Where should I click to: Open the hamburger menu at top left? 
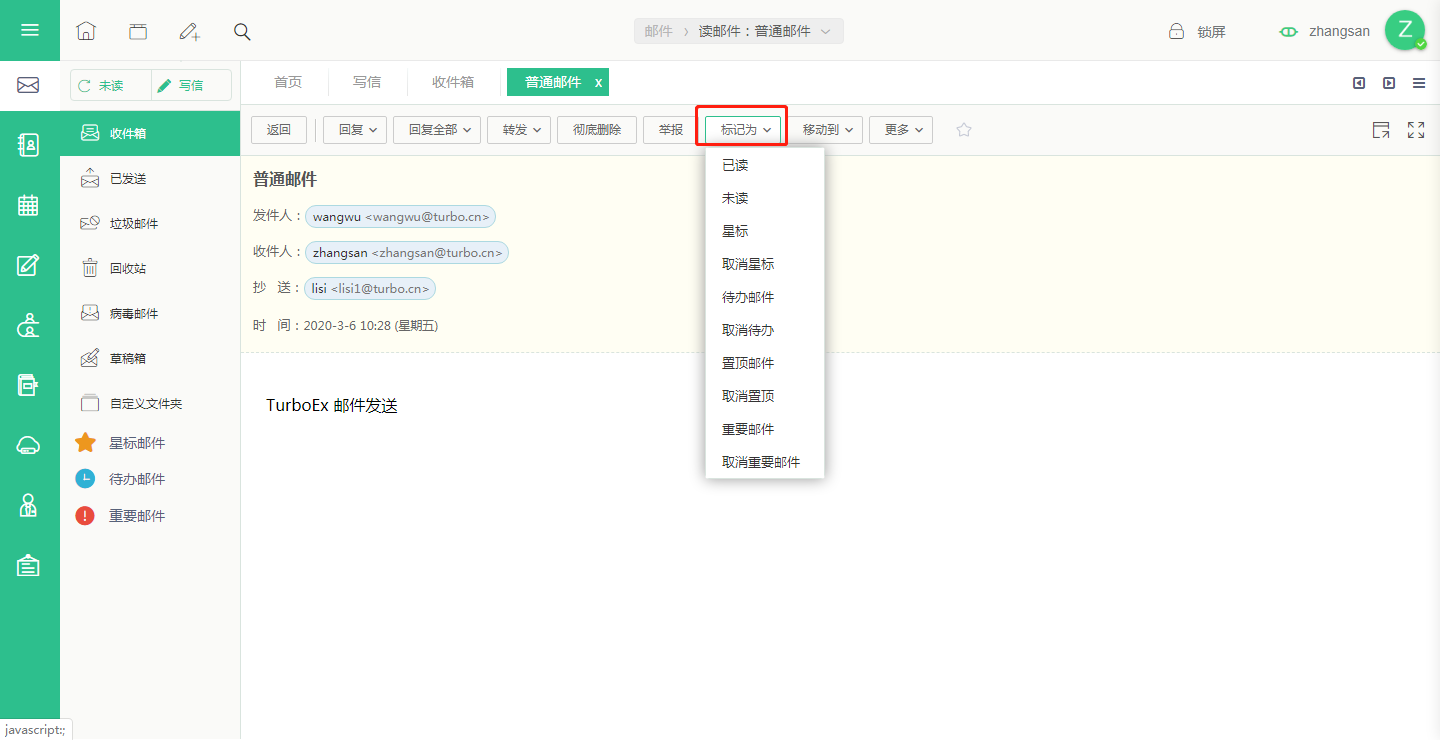[x=30, y=30]
